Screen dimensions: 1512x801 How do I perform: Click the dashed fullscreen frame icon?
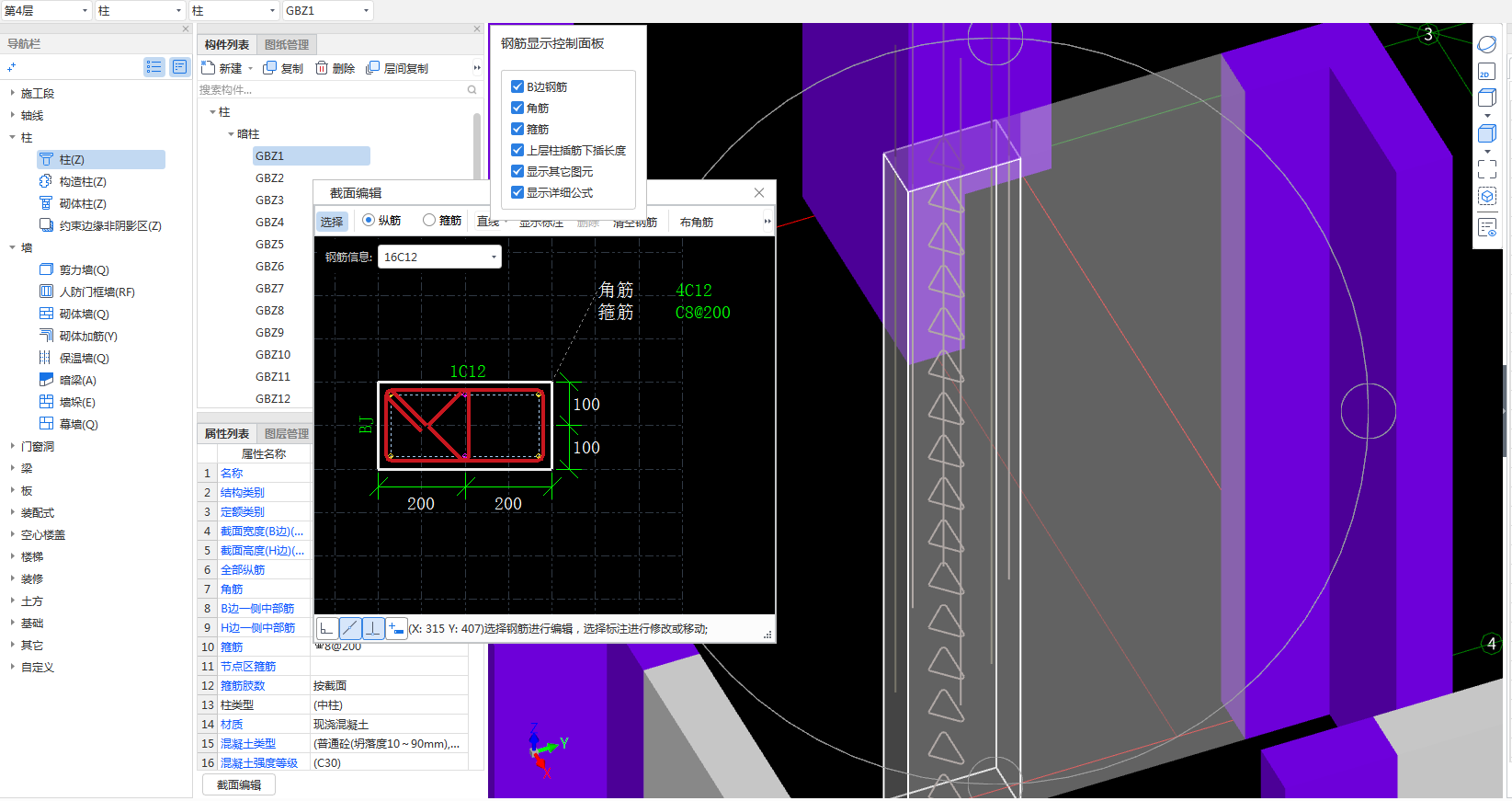point(1487,169)
